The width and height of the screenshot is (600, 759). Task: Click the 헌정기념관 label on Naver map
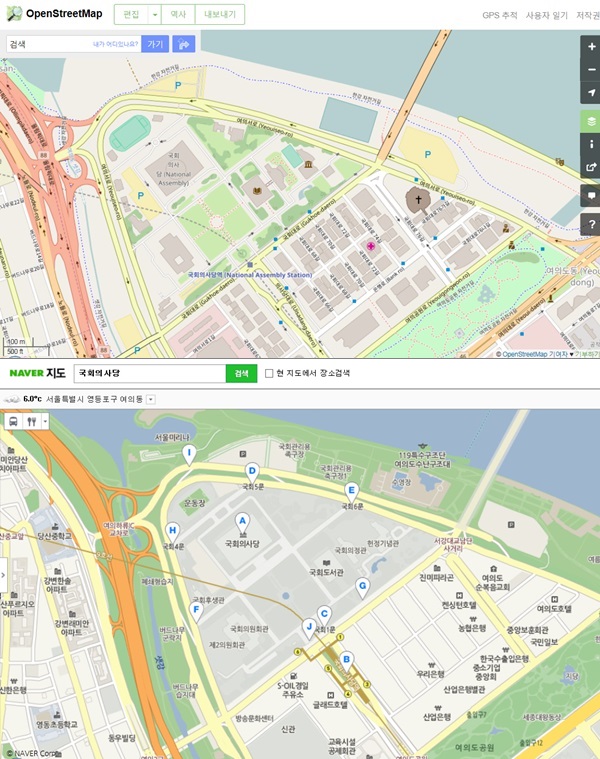383,544
